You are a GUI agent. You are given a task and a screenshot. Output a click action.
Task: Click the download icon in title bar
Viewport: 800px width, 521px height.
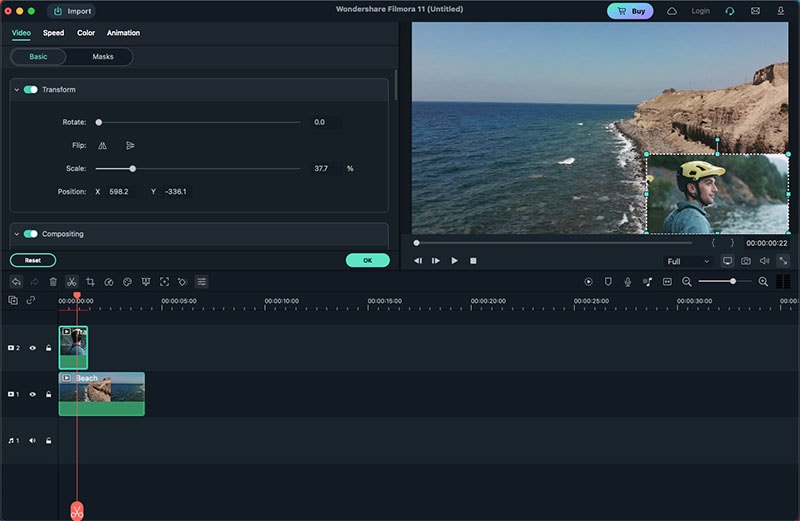tap(781, 11)
